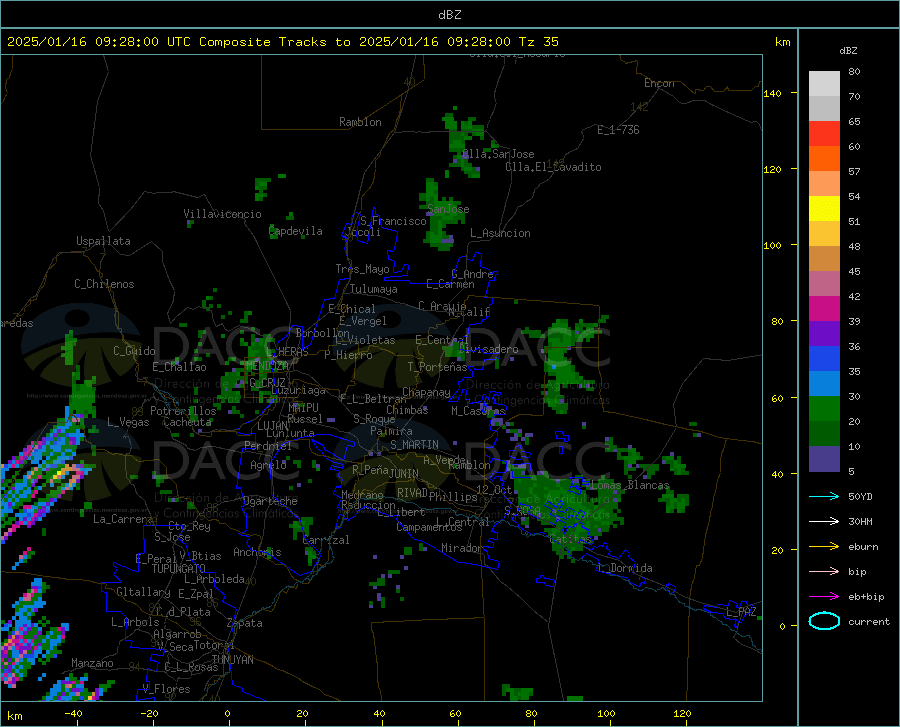
Task: Click the 50YD legend label
Action: click(x=860, y=496)
